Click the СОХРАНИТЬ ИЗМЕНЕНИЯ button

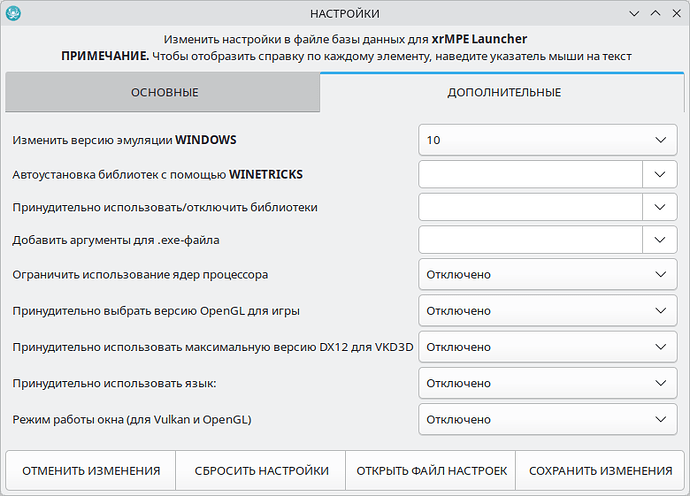point(600,470)
